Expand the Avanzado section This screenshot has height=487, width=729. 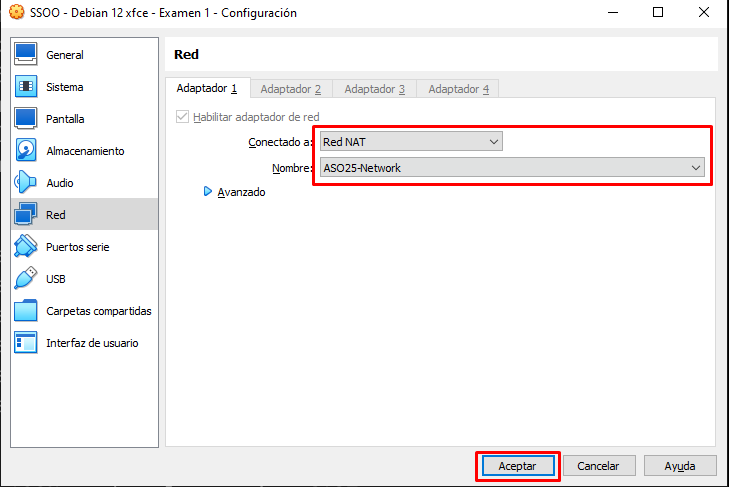tap(209, 192)
